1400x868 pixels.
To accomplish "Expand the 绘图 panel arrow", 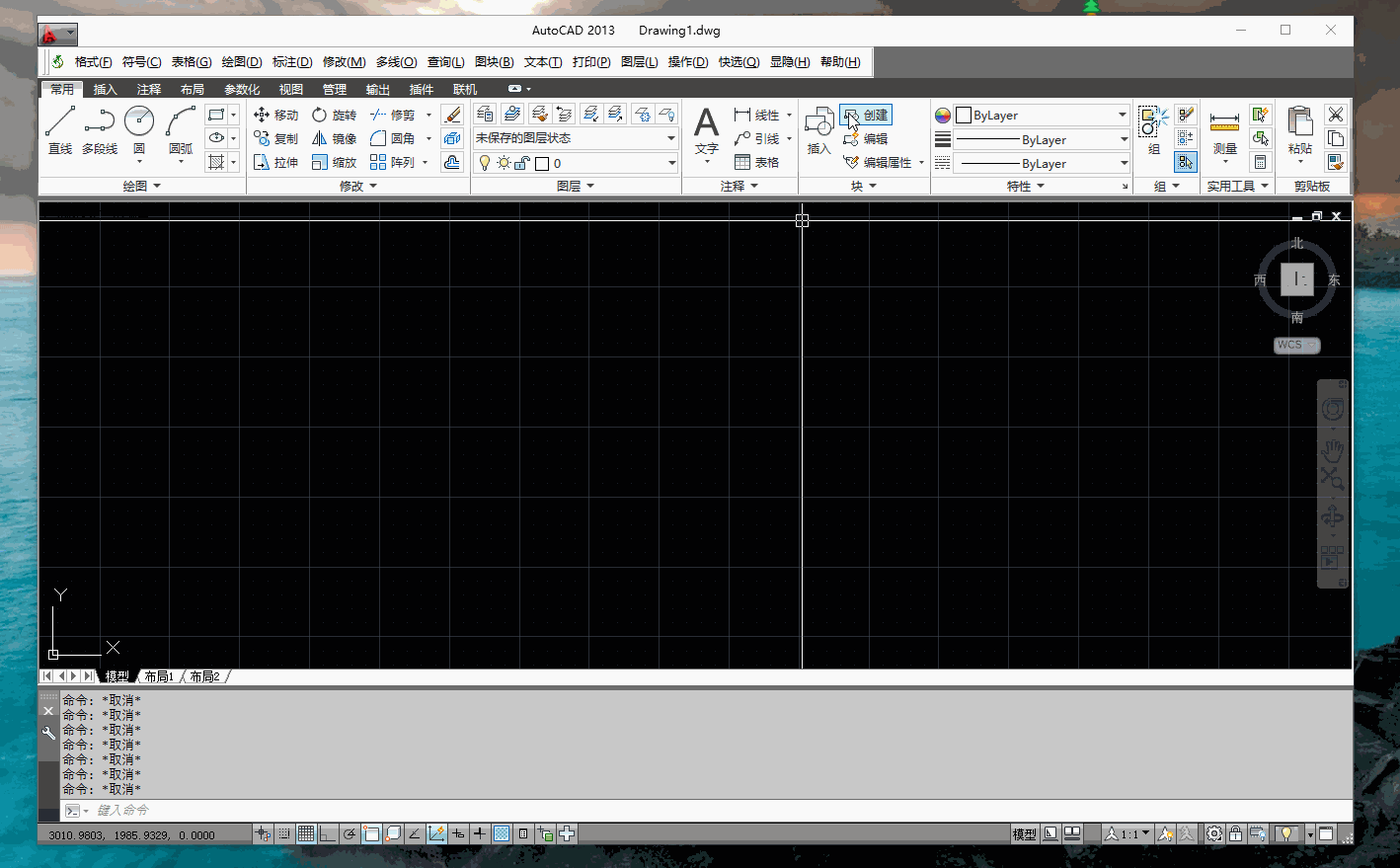I will point(157,186).
